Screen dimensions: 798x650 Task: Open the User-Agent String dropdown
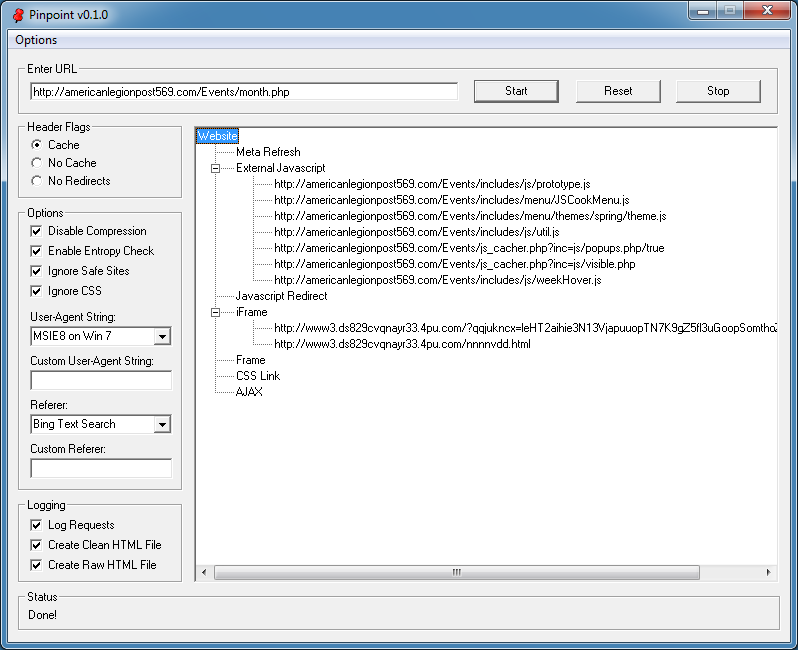tap(162, 337)
